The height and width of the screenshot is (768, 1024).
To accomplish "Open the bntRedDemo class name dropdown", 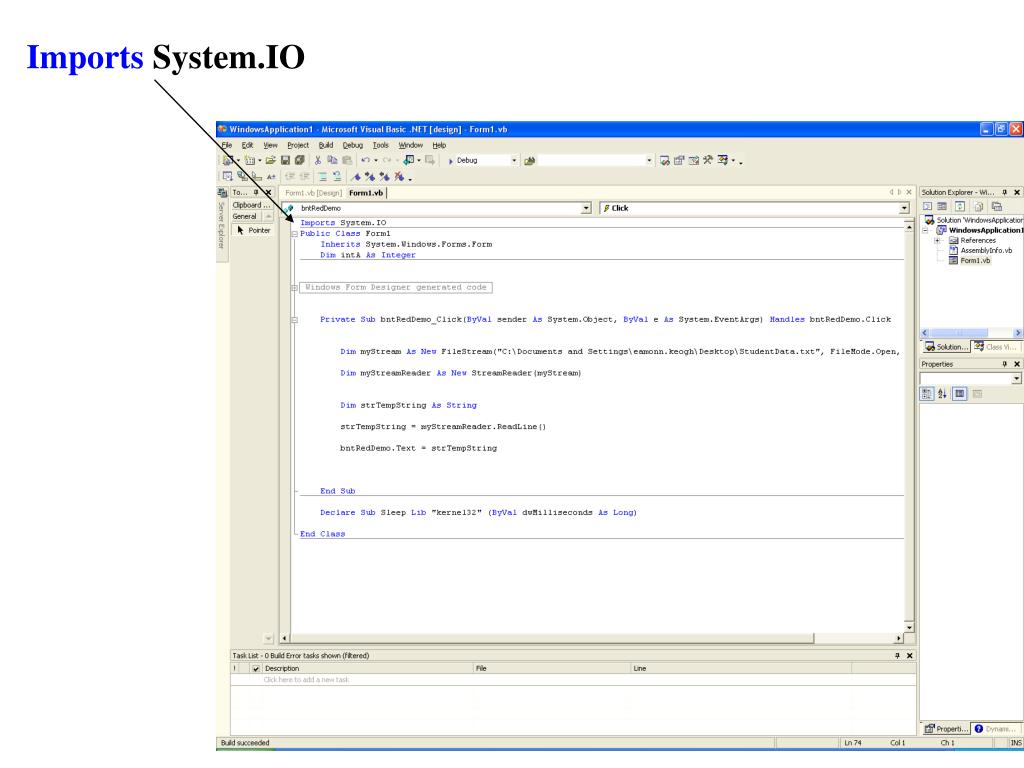I will pyautogui.click(x=586, y=208).
